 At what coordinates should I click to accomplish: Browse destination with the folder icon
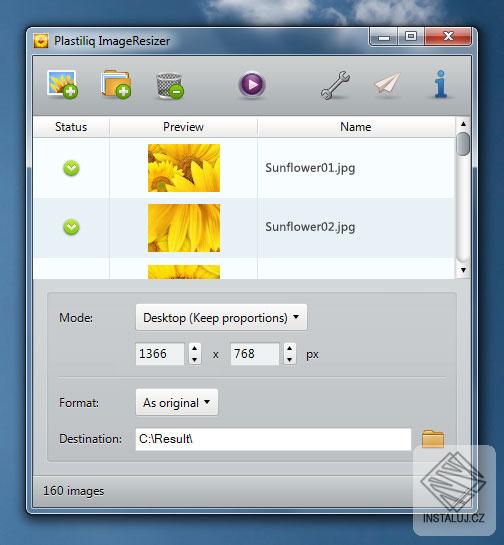(x=433, y=439)
